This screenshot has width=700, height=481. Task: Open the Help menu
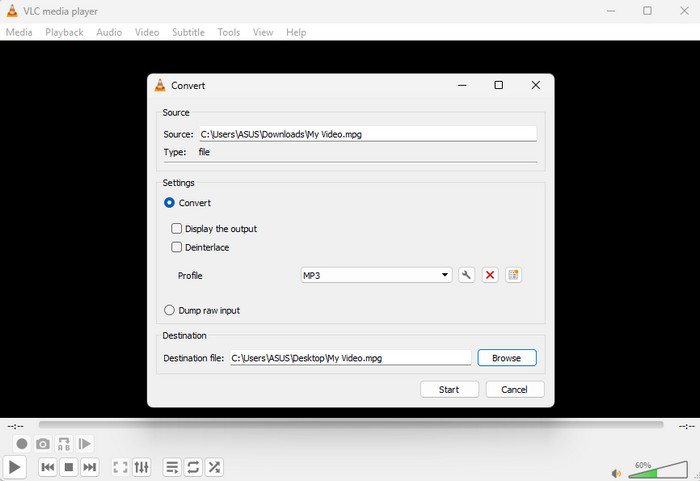[296, 32]
